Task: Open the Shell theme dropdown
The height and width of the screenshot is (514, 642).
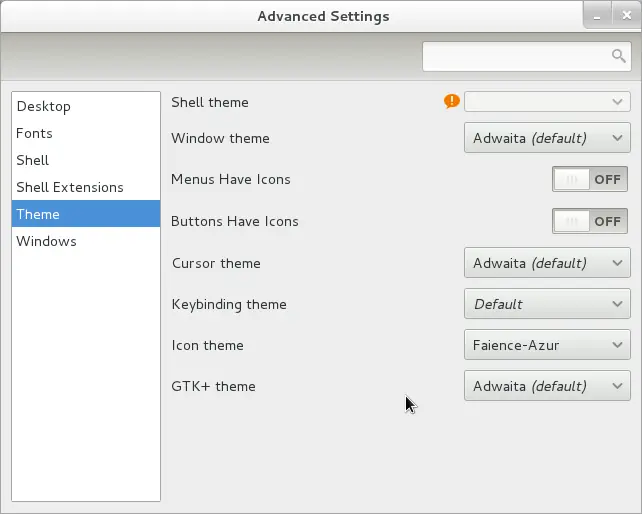Action: 547,102
